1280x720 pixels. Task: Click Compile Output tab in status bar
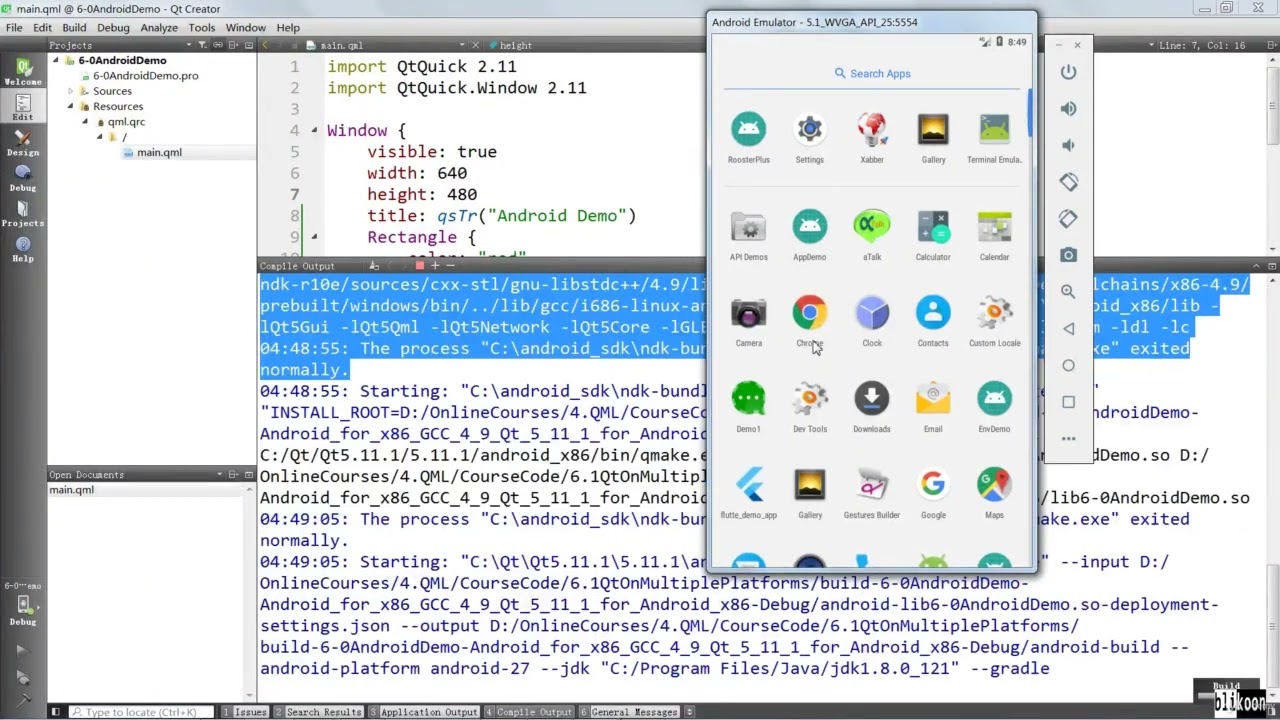(529, 712)
